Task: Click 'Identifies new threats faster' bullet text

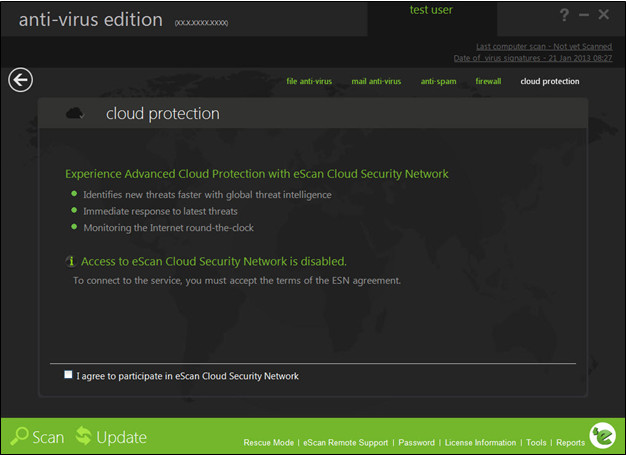Action: pos(207,195)
